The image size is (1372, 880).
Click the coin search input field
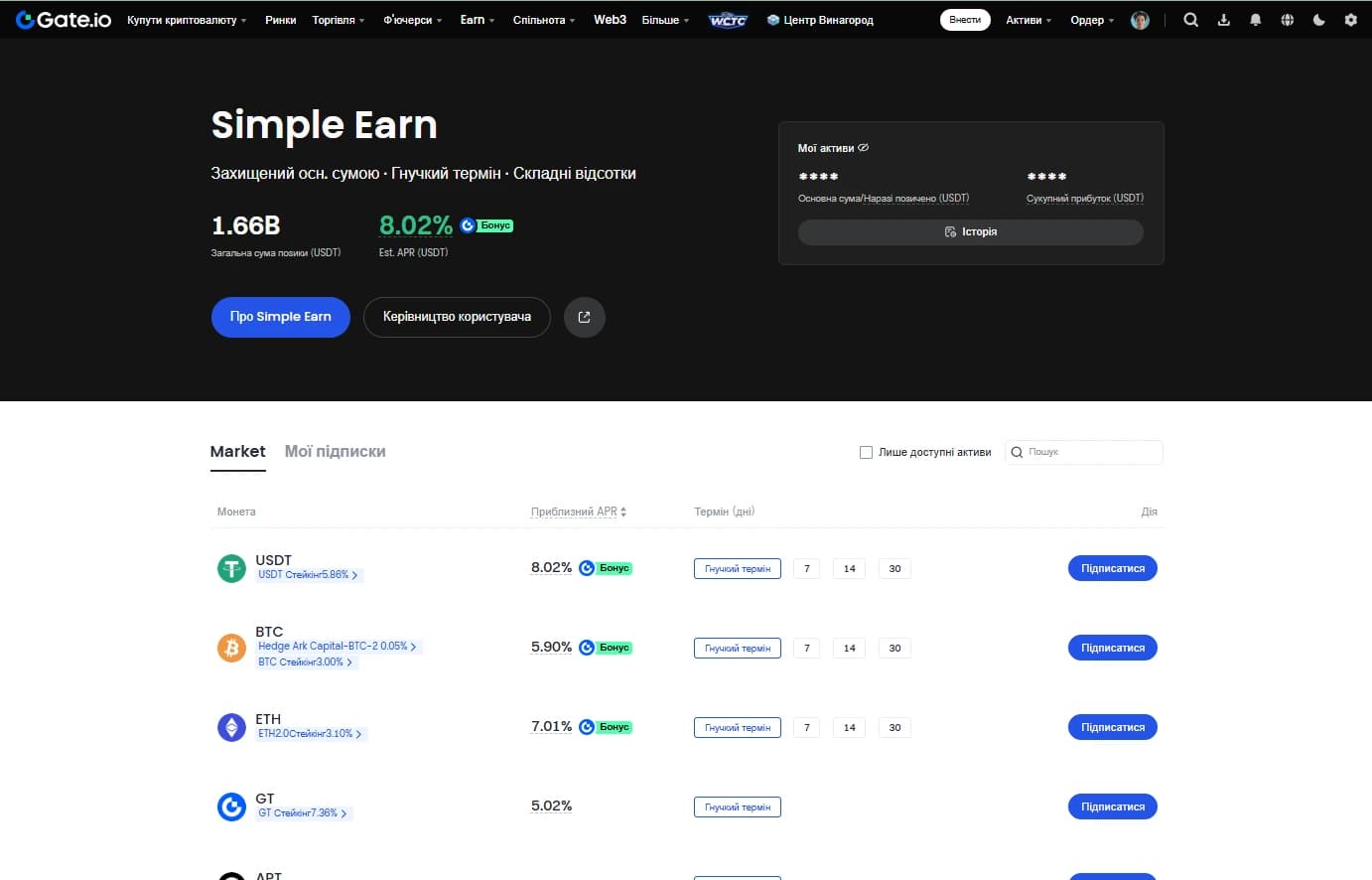pyautogui.click(x=1084, y=452)
